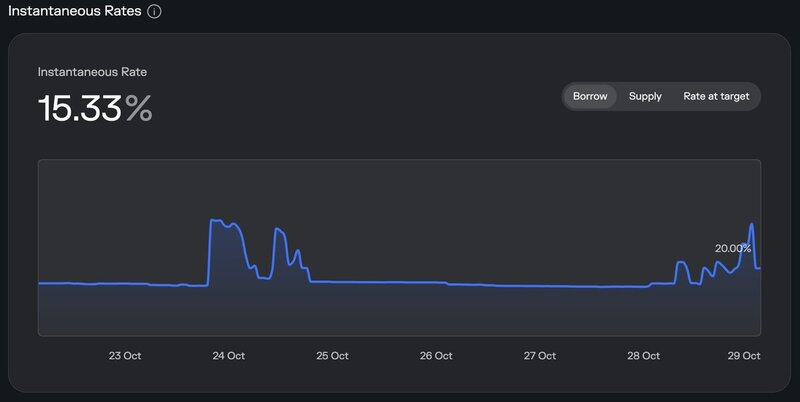Click the Instantaneous Rate label above the value
The height and width of the screenshot is (402, 800).
[93, 72]
